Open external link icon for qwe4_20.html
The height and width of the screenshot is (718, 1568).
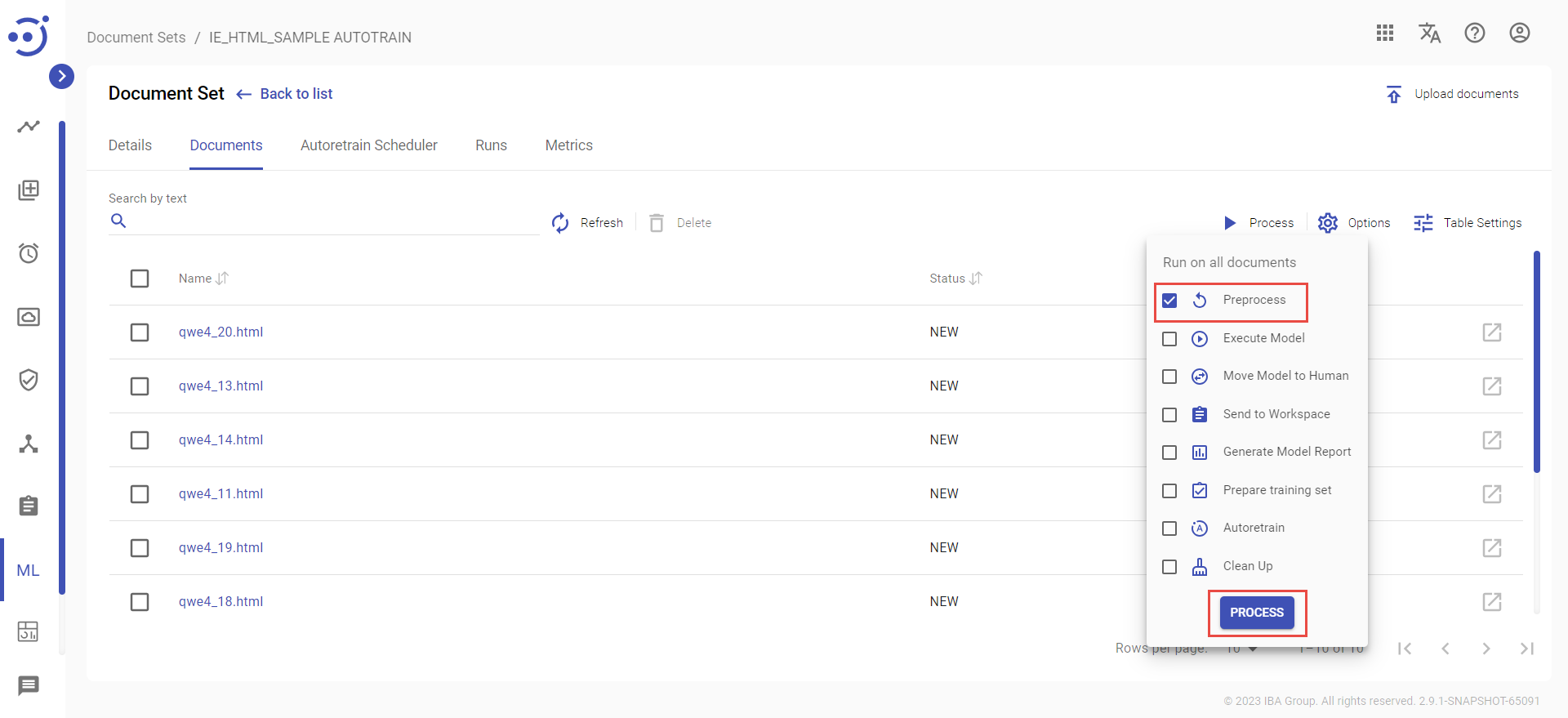point(1491,332)
